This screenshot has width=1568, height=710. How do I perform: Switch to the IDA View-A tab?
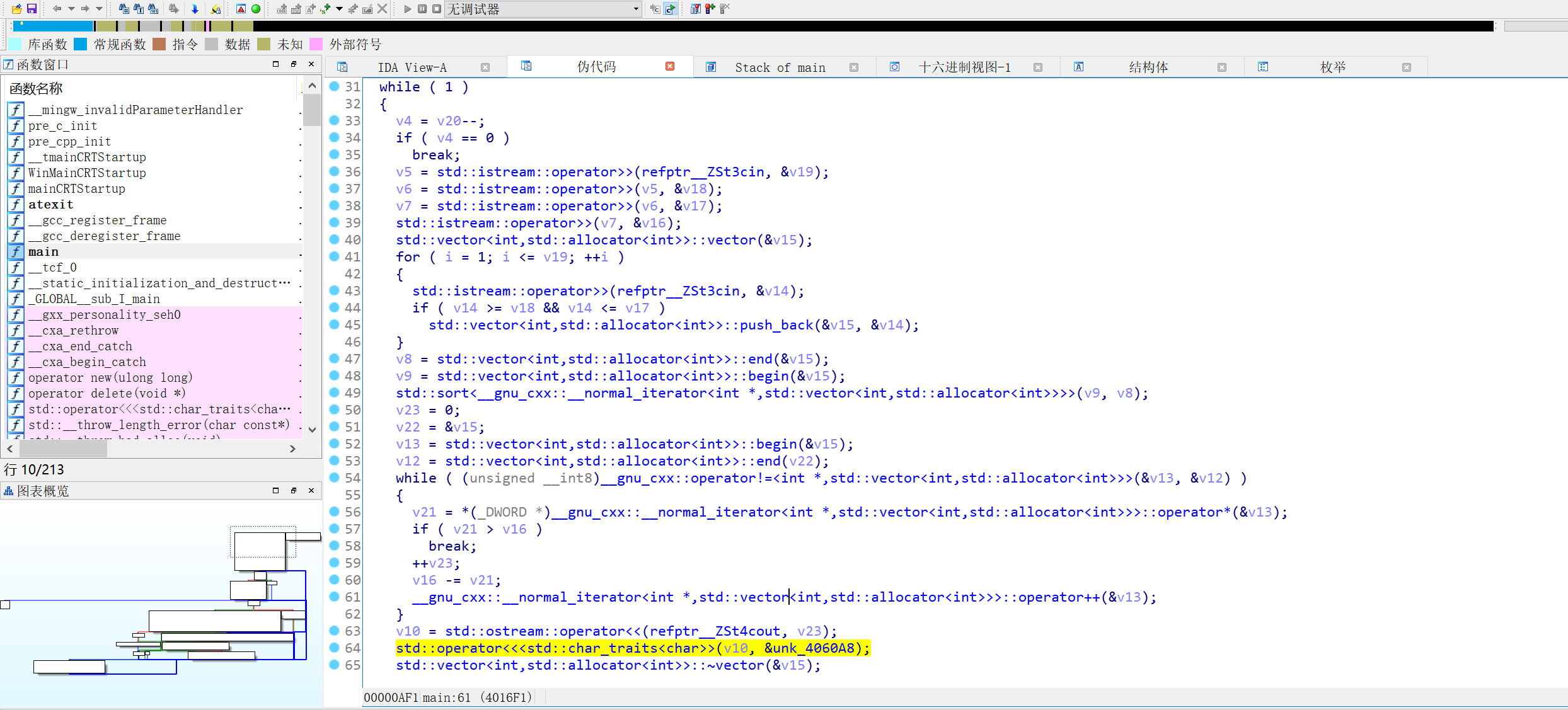(x=412, y=67)
